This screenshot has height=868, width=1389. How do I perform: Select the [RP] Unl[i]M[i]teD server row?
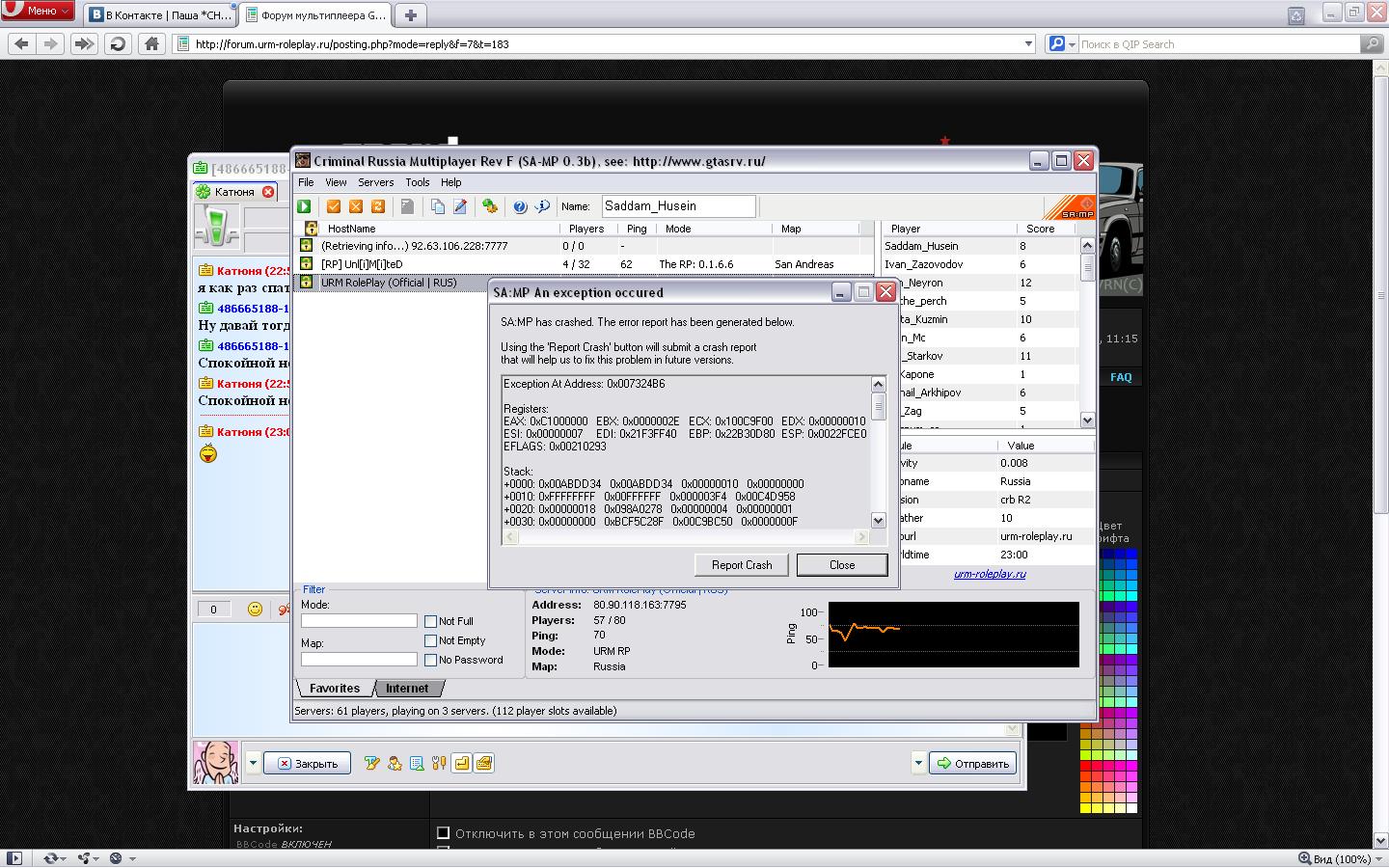click(585, 264)
